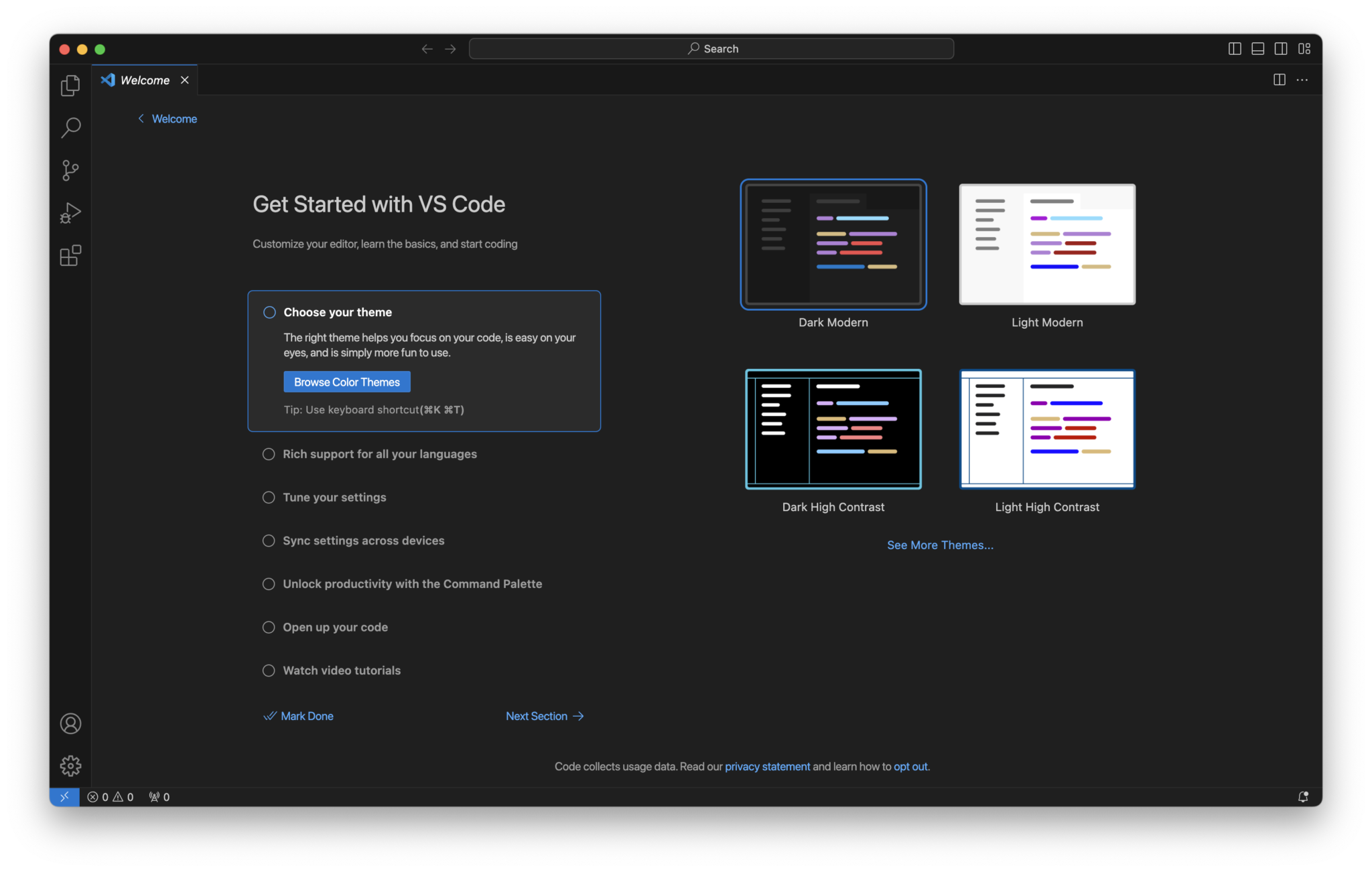The image size is (1372, 872).
Task: Select the 'Choose your theme' radio button
Action: 269,312
